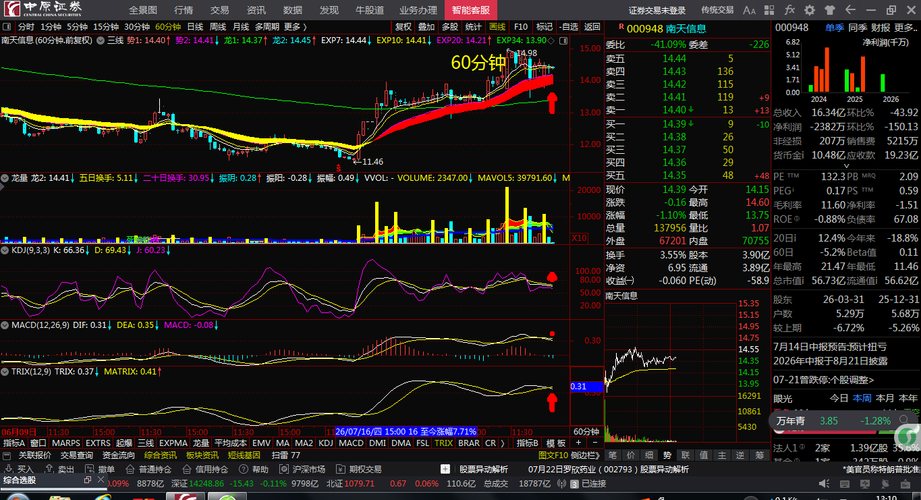Open the -自选 watchlist option
Viewport: 921px width, 500px height.
pos(568,27)
